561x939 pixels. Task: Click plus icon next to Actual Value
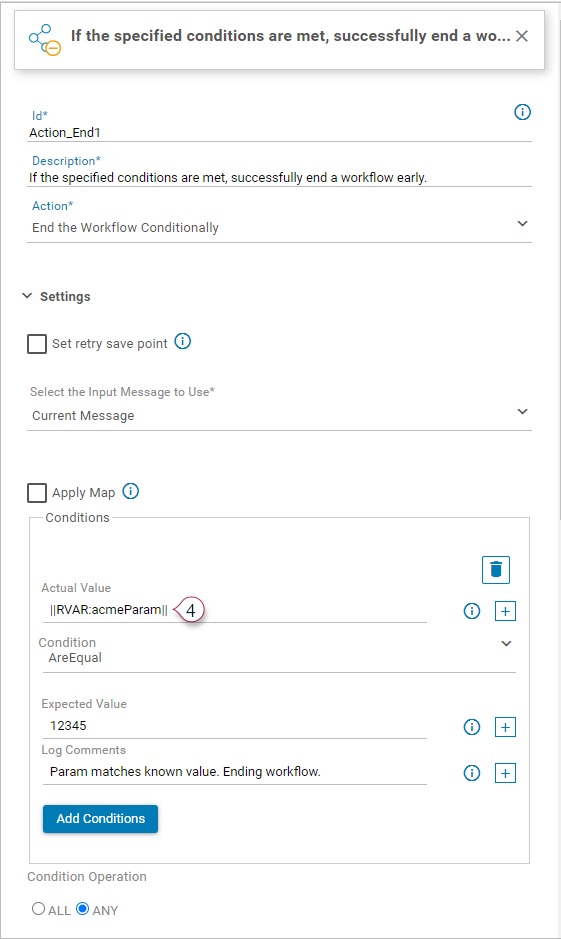point(505,611)
